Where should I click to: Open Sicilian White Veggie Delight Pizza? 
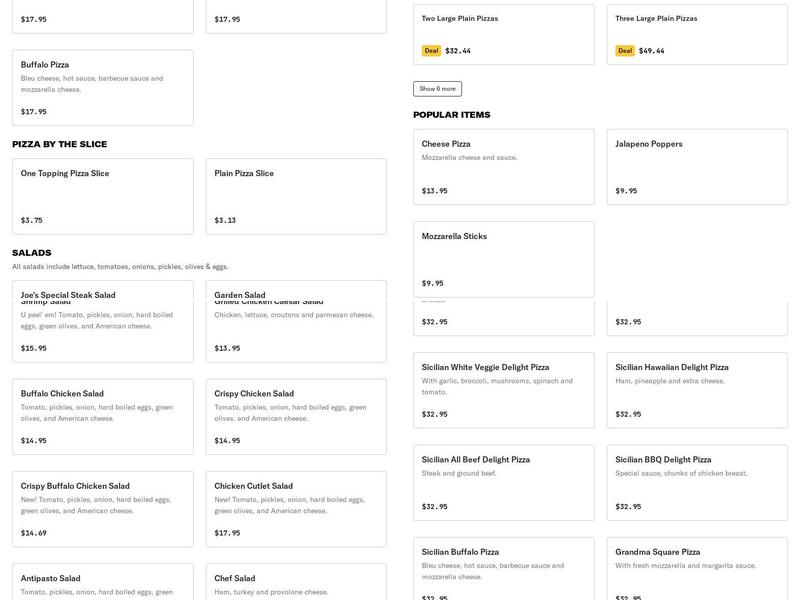pos(503,389)
